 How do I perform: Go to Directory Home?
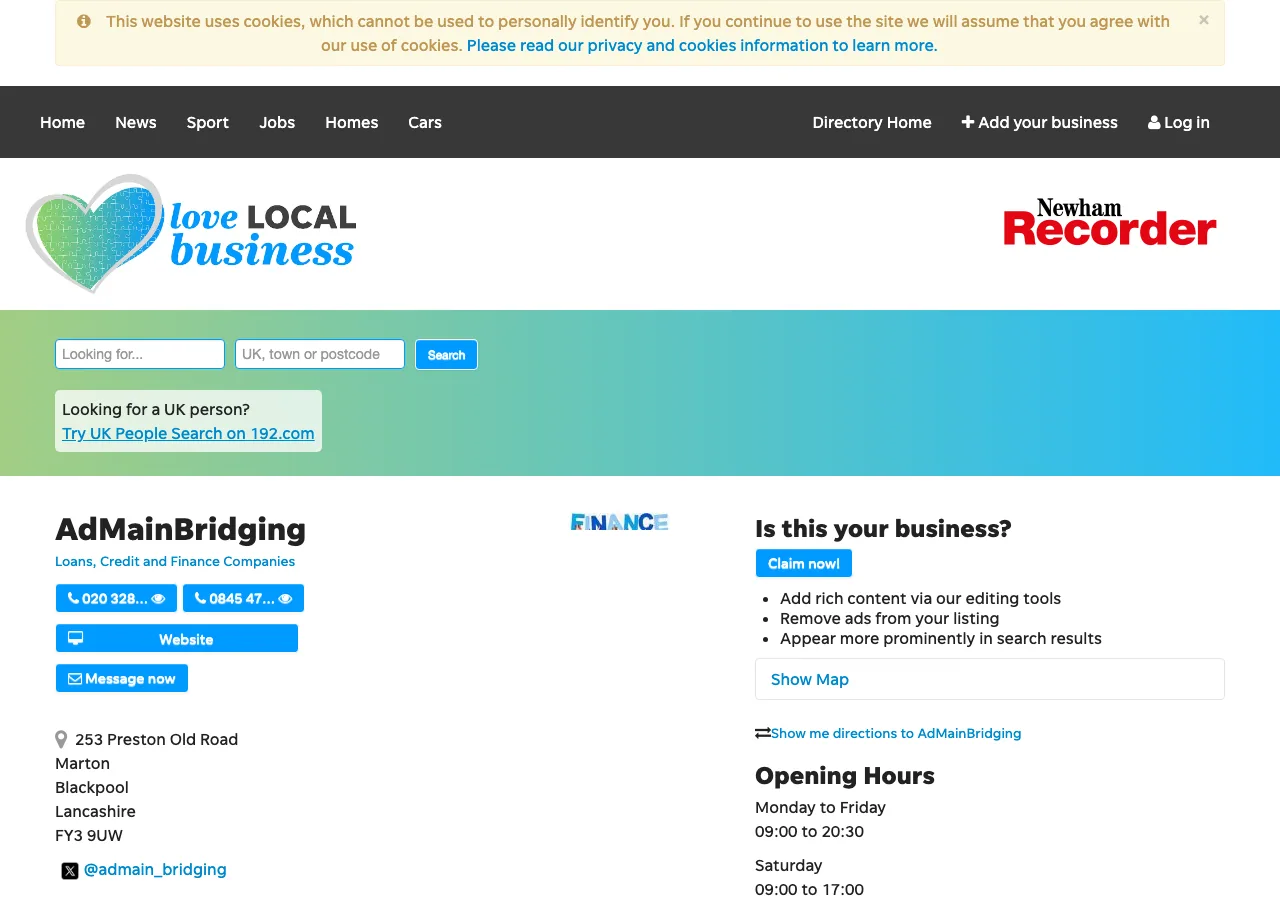871,122
